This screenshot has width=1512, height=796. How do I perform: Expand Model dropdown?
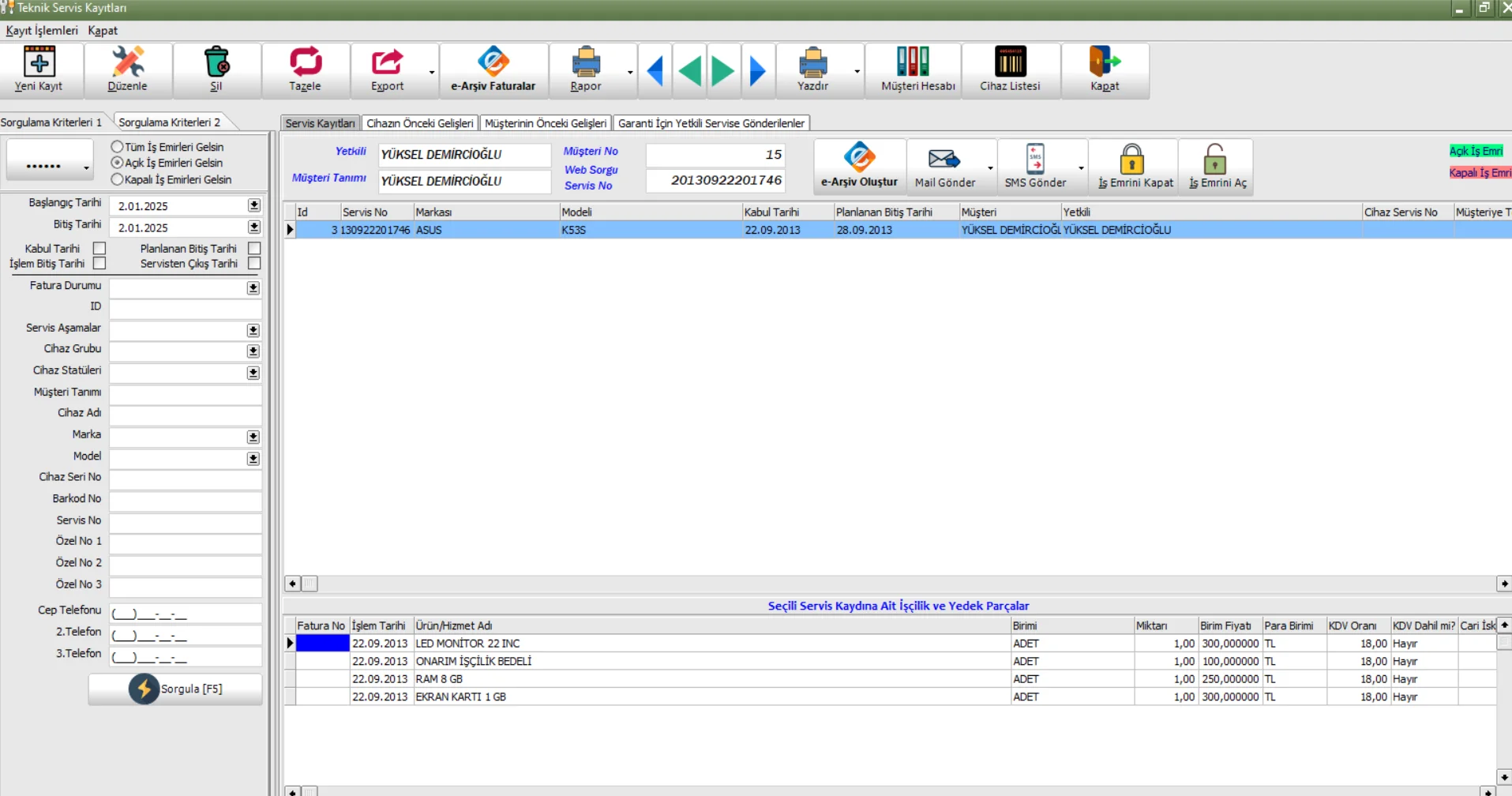click(253, 459)
